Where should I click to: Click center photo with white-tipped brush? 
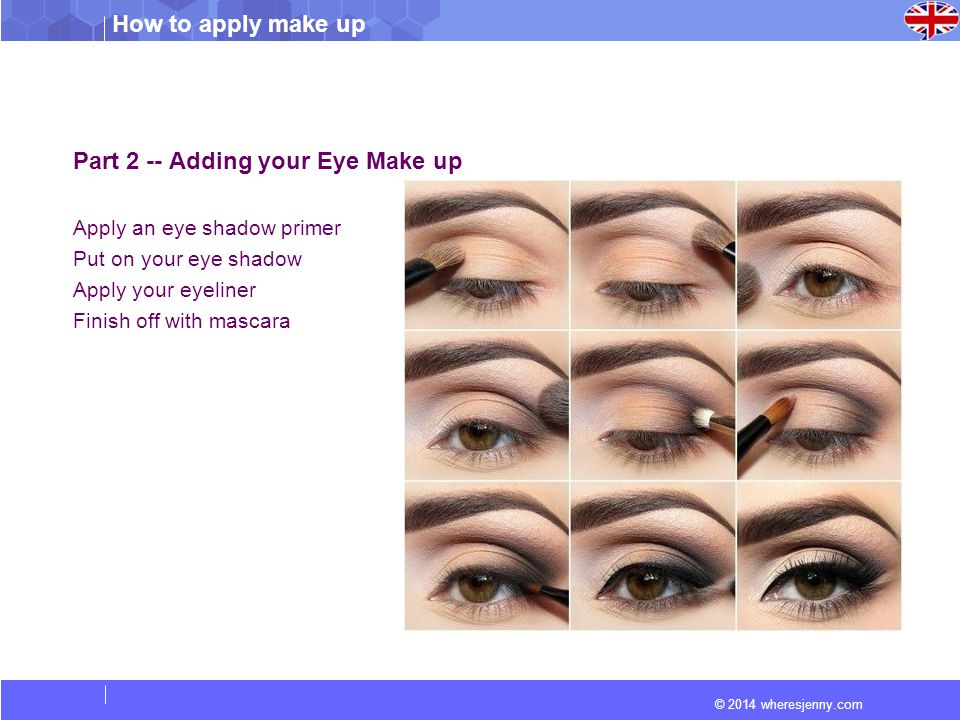[x=653, y=405]
